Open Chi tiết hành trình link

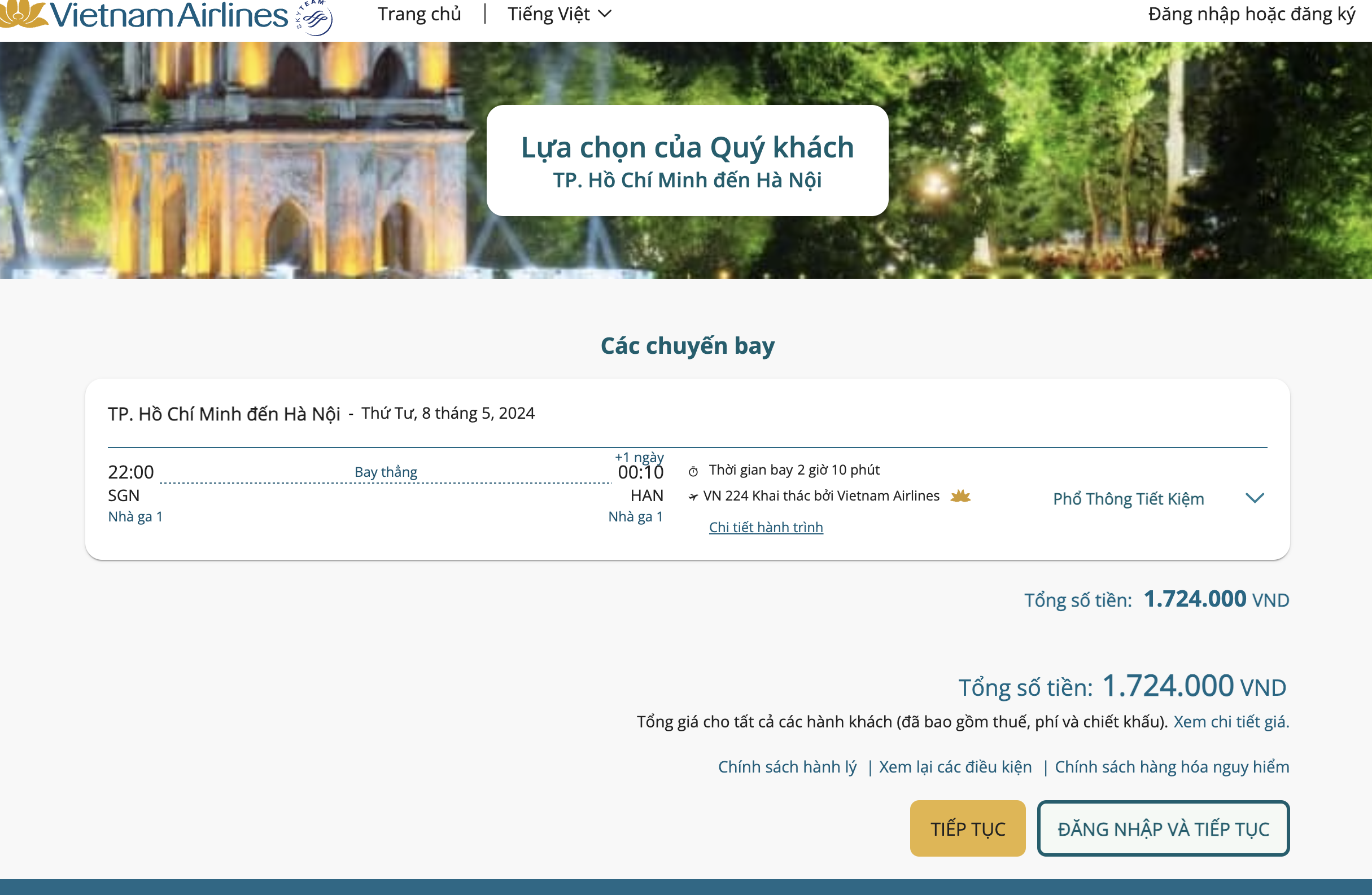coord(766,527)
